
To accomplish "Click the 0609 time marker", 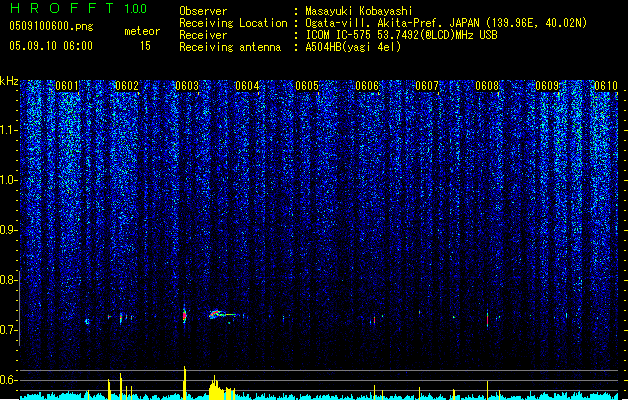I will point(547,86).
